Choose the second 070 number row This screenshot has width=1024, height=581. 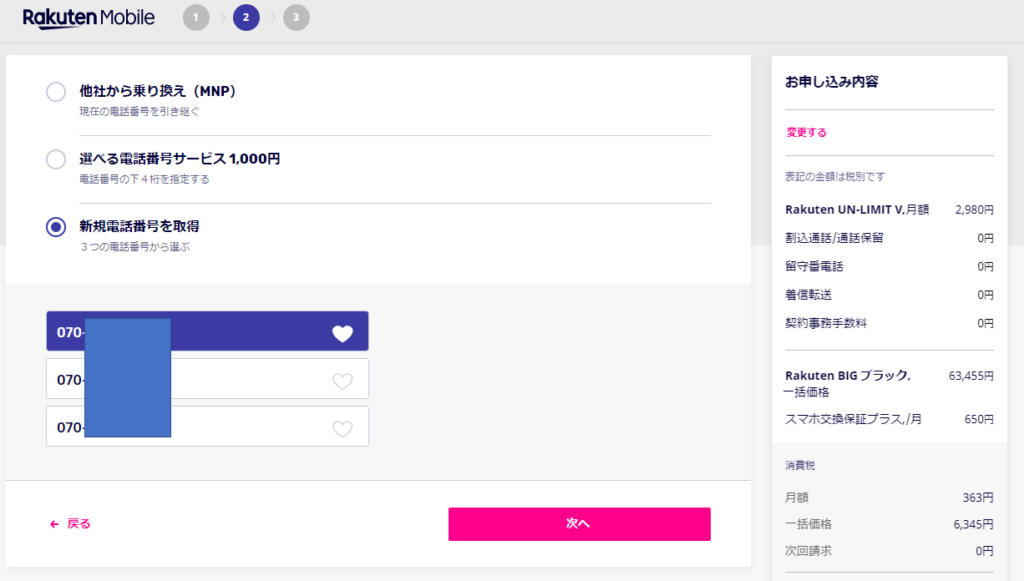point(207,379)
